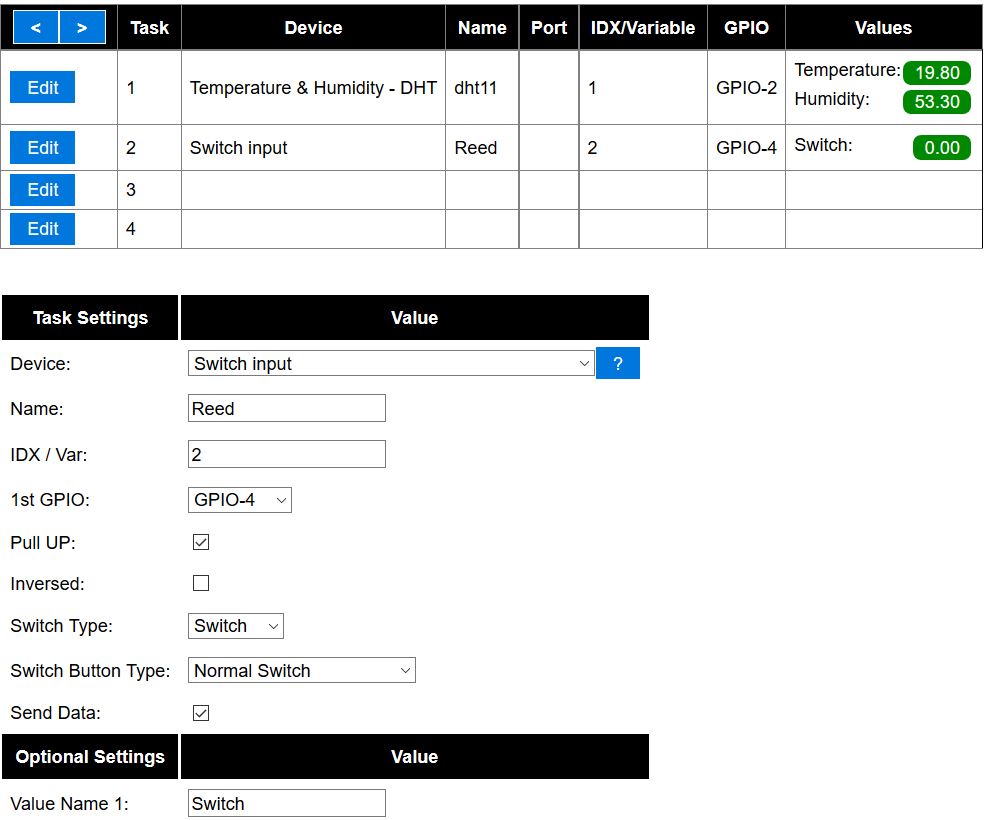995x820 pixels.
Task: Expand Switch Button Type dropdown
Action: 301,671
